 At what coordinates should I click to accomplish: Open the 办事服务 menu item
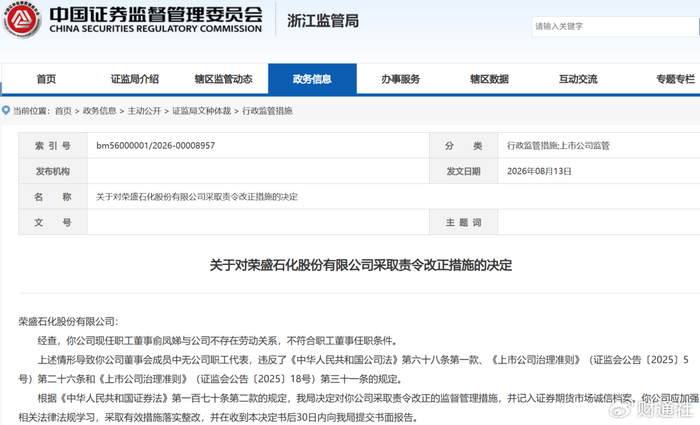pos(400,79)
